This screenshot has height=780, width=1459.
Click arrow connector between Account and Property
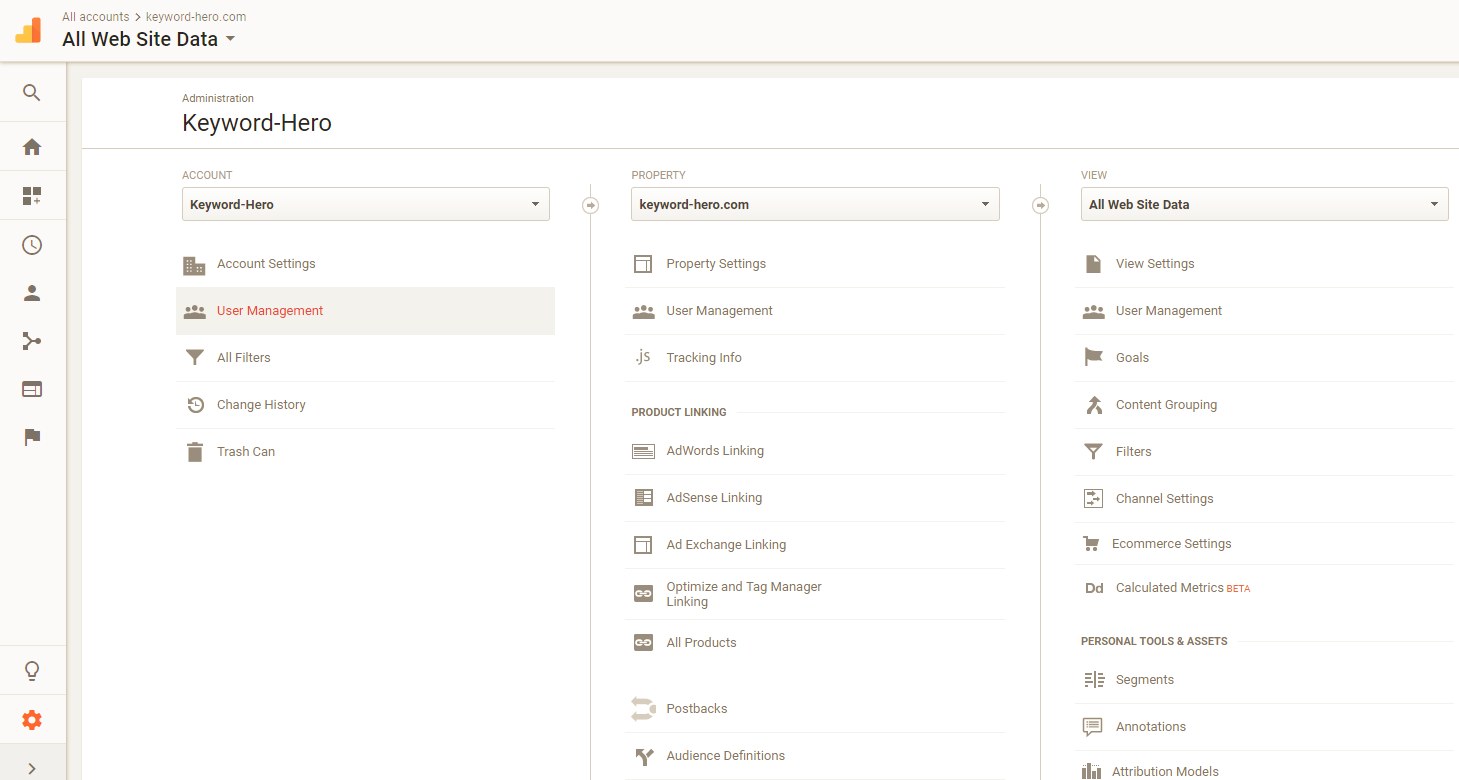[x=590, y=205]
